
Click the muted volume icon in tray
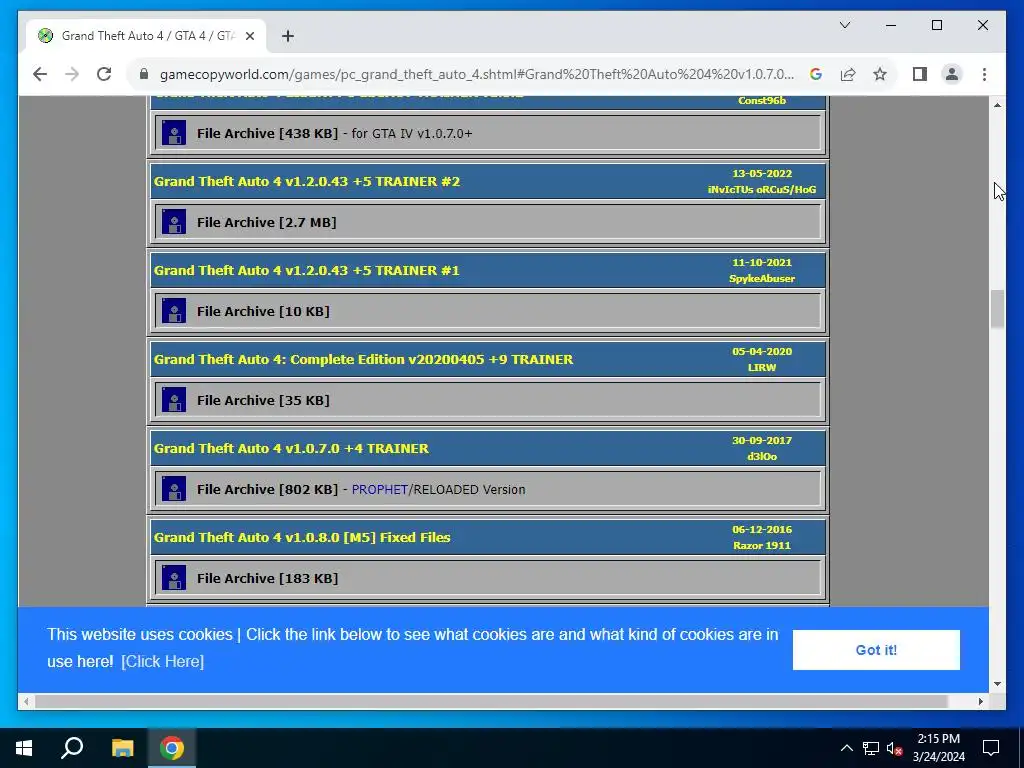[x=894, y=748]
